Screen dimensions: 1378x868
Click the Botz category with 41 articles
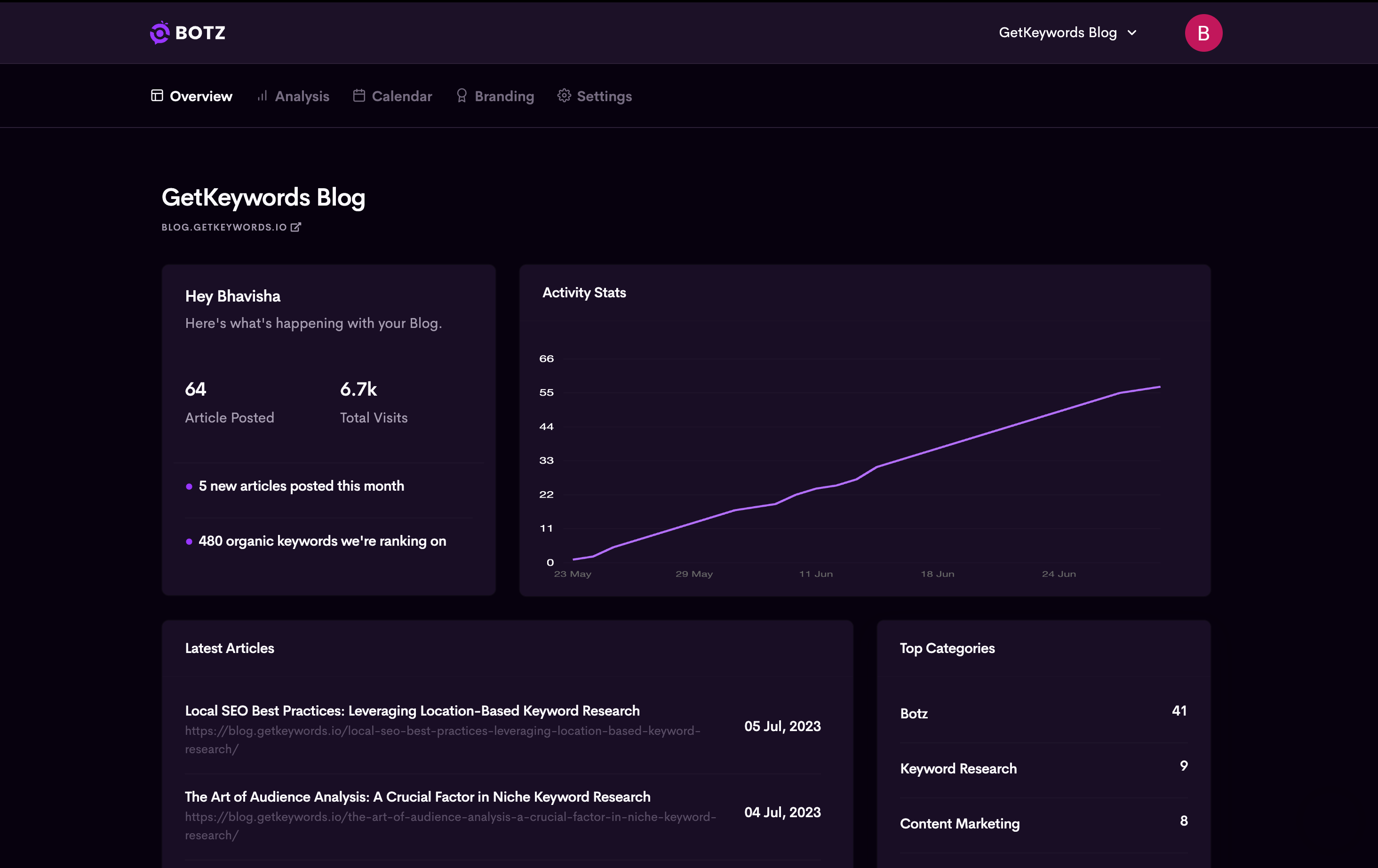(914, 714)
